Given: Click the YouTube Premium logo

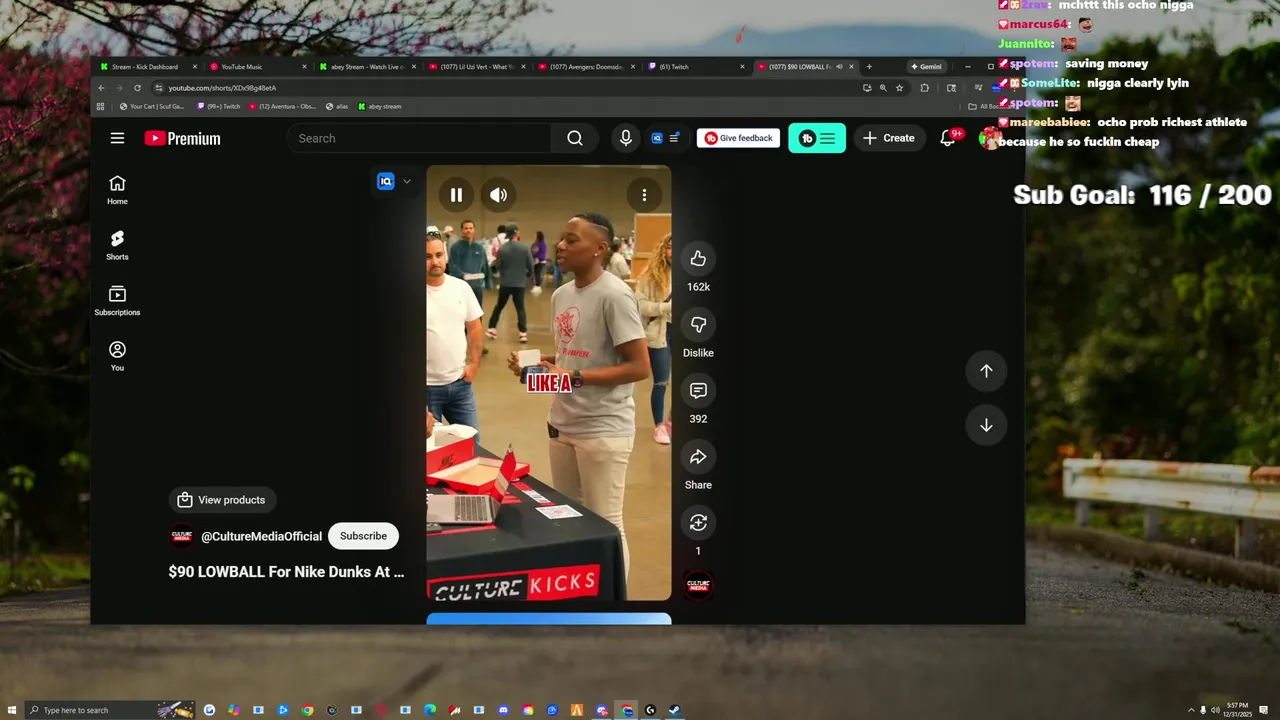Looking at the screenshot, I should click(x=182, y=138).
